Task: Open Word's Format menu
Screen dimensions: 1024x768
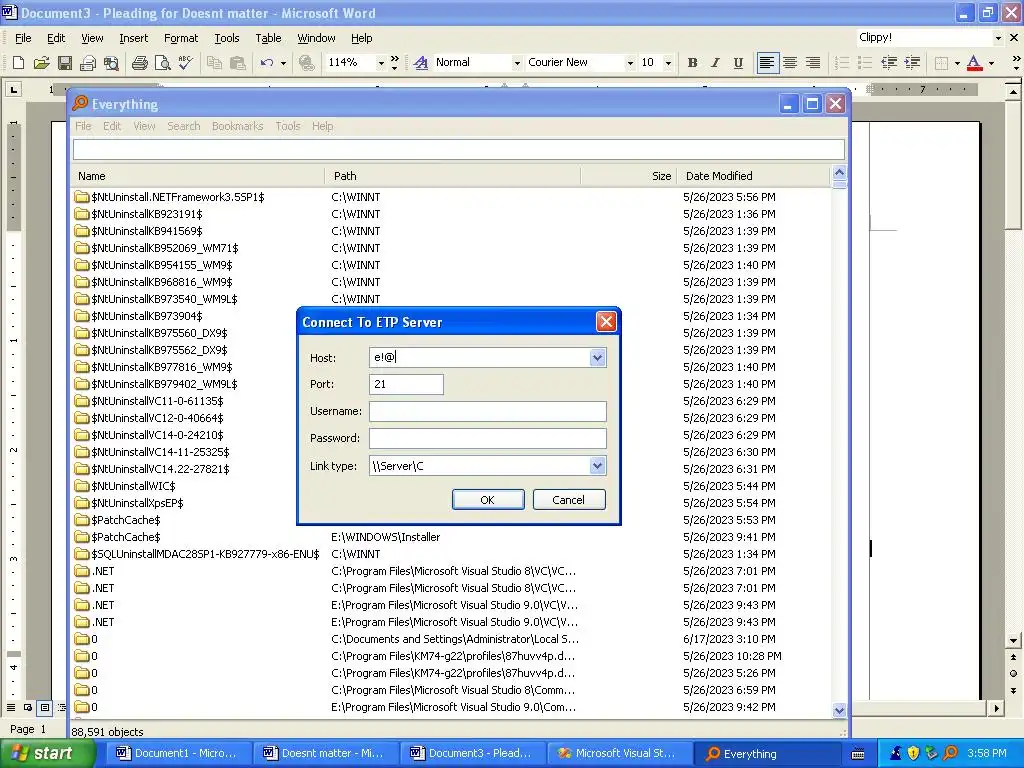Action: (x=181, y=38)
